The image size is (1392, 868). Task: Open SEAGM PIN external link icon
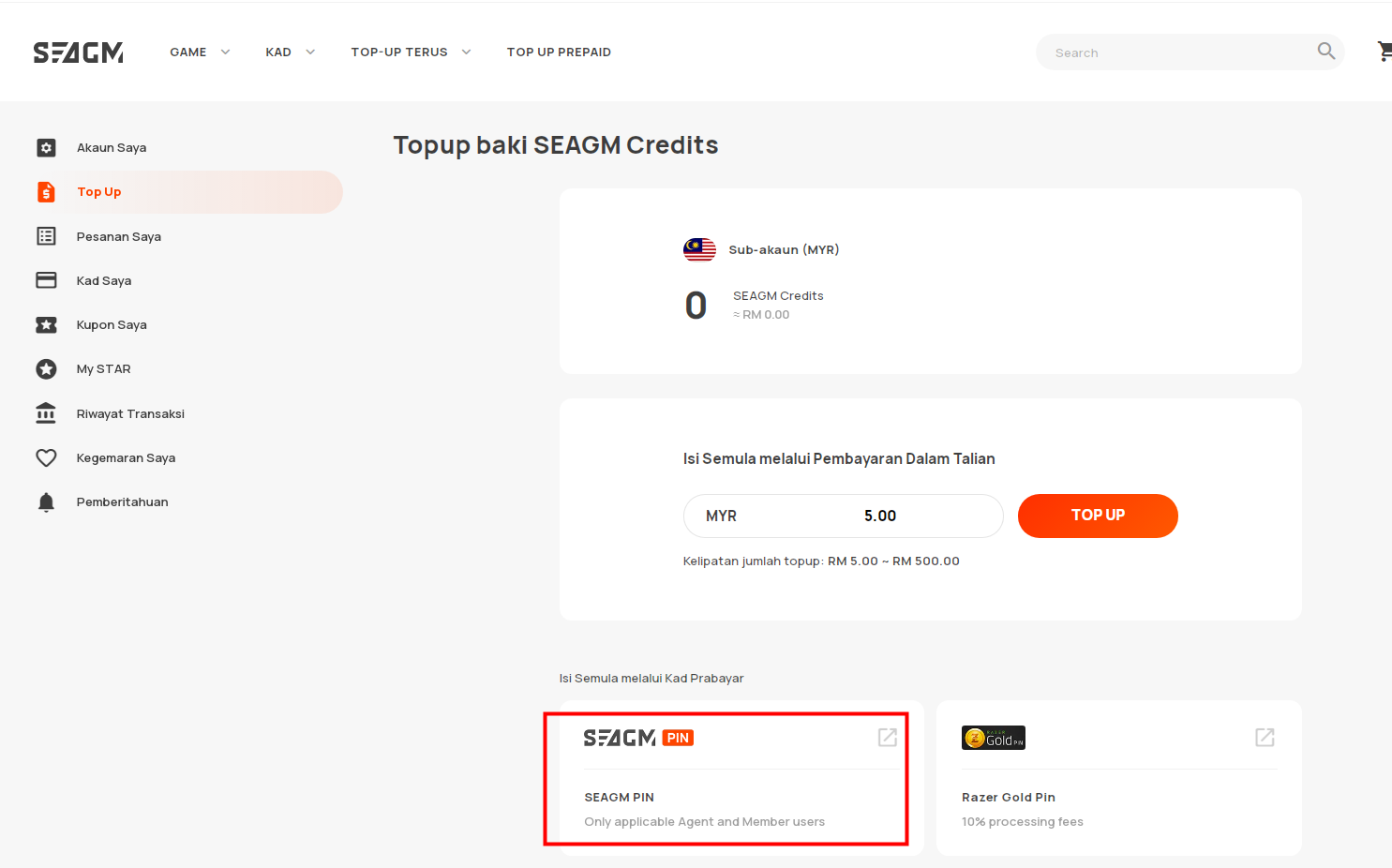(888, 738)
